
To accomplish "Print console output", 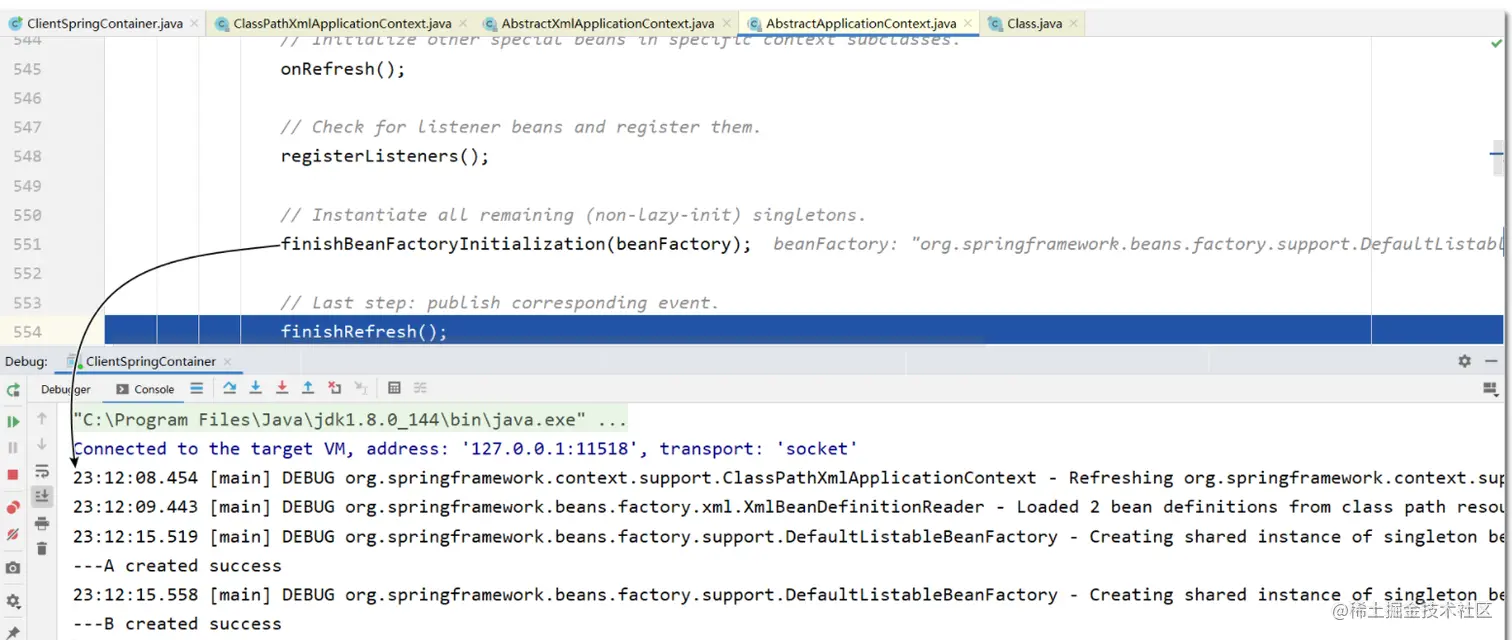I will pyautogui.click(x=42, y=523).
